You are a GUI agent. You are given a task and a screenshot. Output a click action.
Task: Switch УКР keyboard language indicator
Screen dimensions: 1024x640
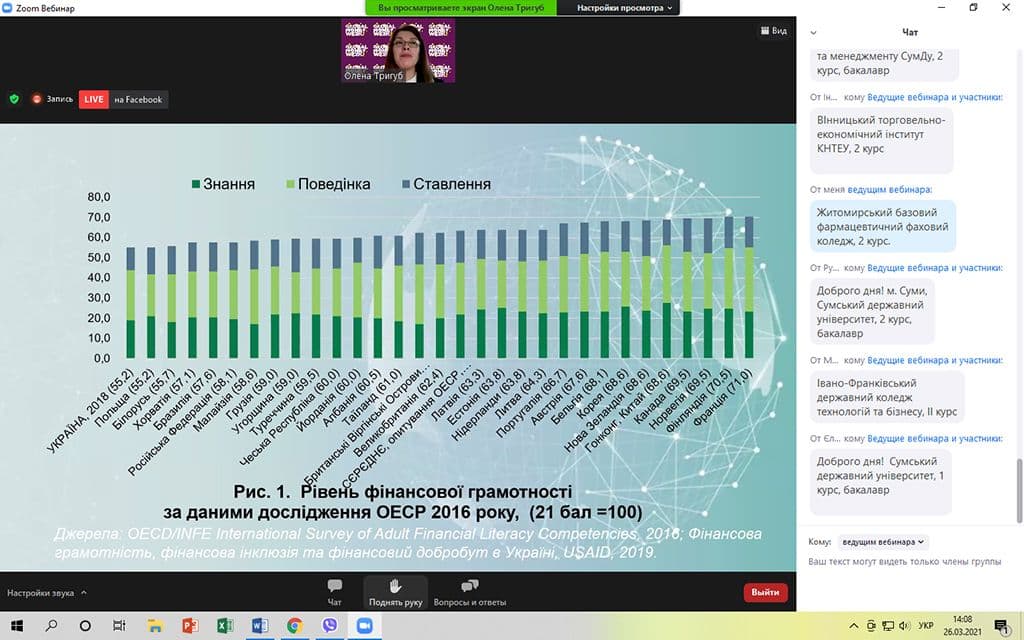point(925,626)
